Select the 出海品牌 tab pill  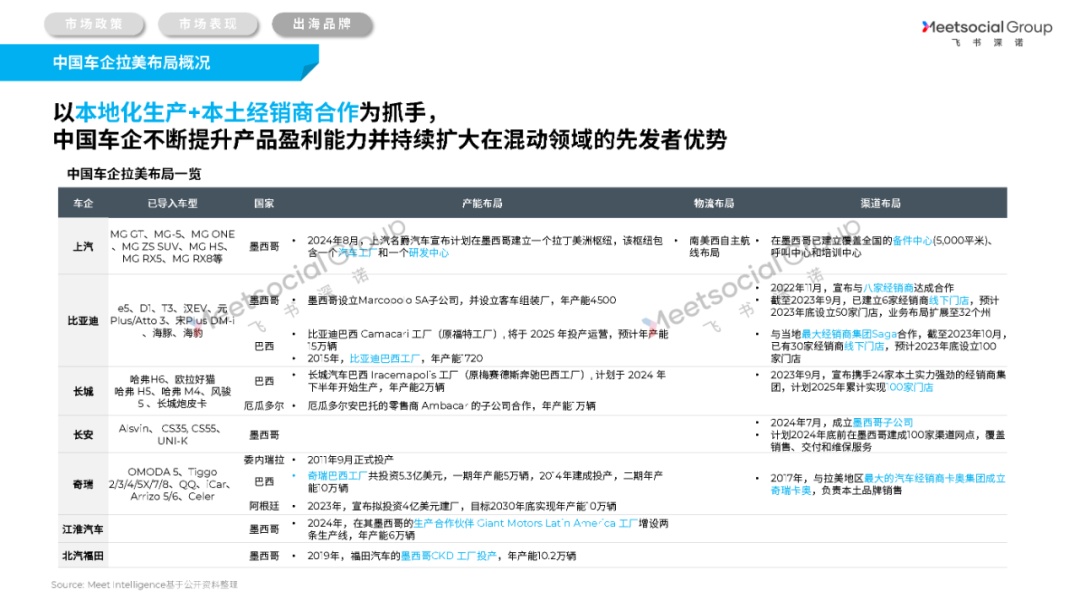[322, 24]
